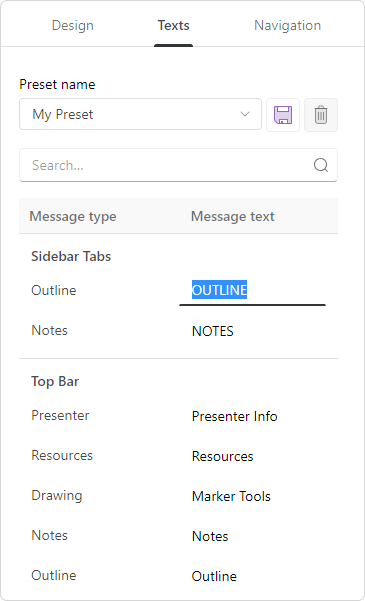Open the My Preset dropdown
The height and width of the screenshot is (601, 365).
point(140,114)
